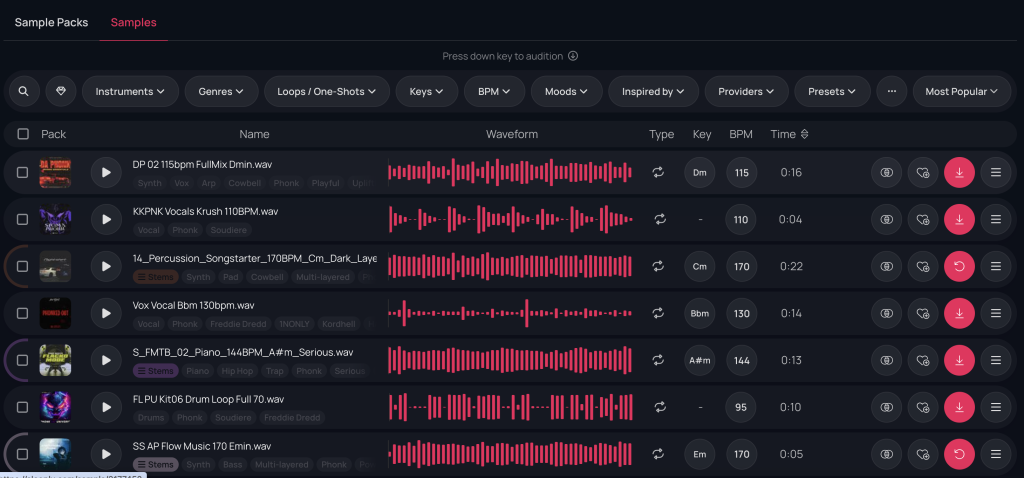This screenshot has width=1024, height=478.
Task: Click the search magnifier icon
Action: (x=24, y=91)
